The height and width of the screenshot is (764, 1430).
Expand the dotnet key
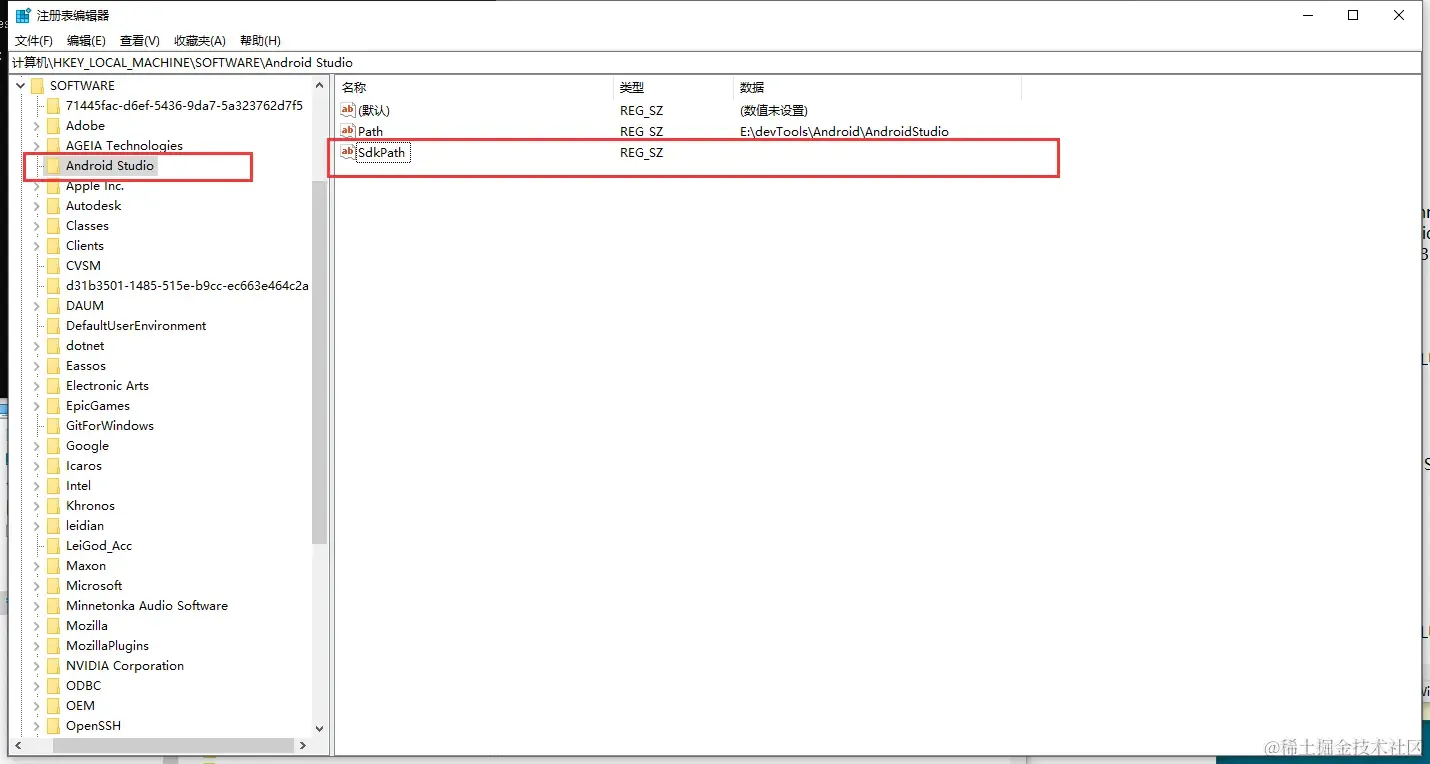(37, 346)
